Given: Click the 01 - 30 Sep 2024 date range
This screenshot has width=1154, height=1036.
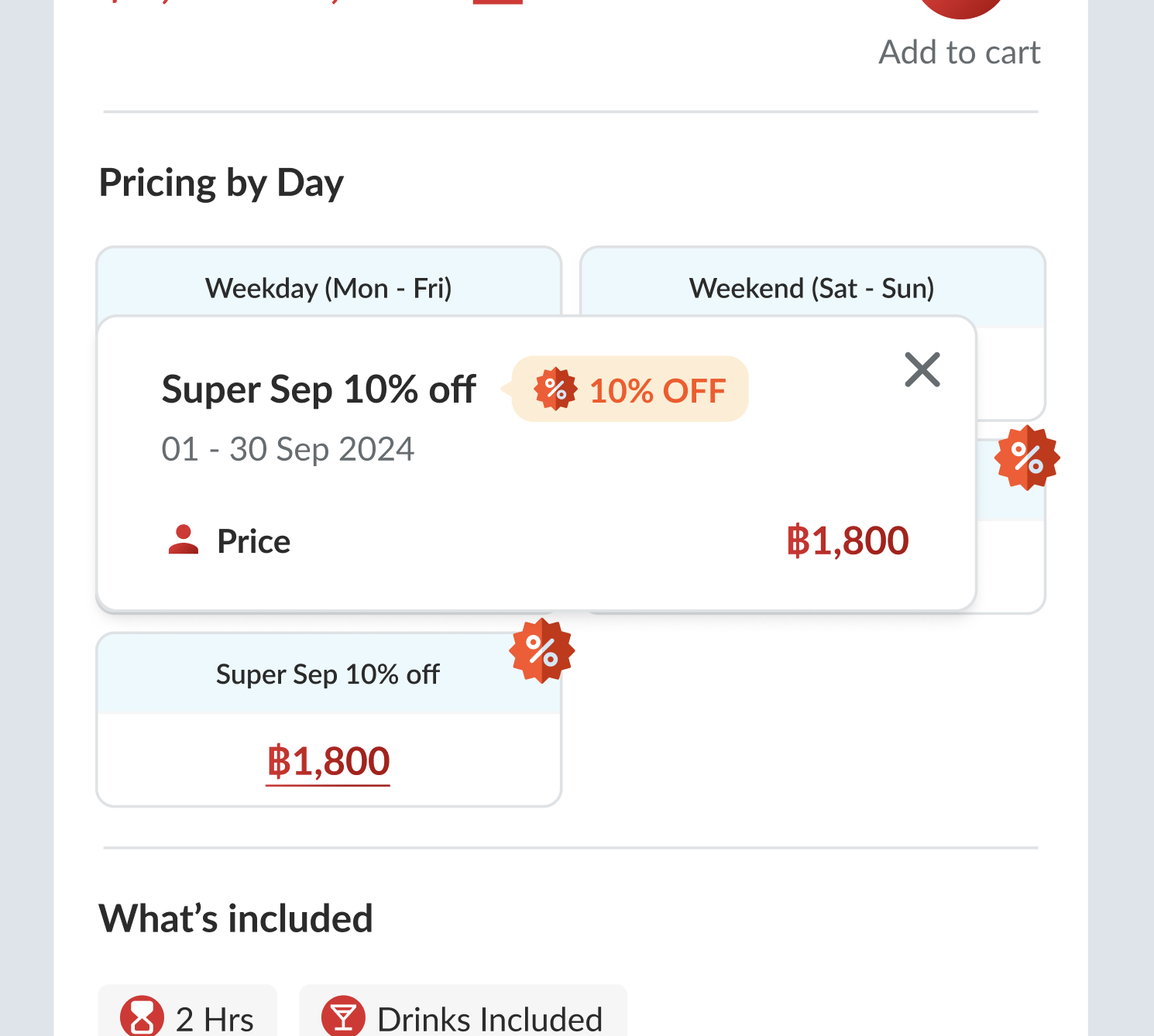Looking at the screenshot, I should 287,449.
